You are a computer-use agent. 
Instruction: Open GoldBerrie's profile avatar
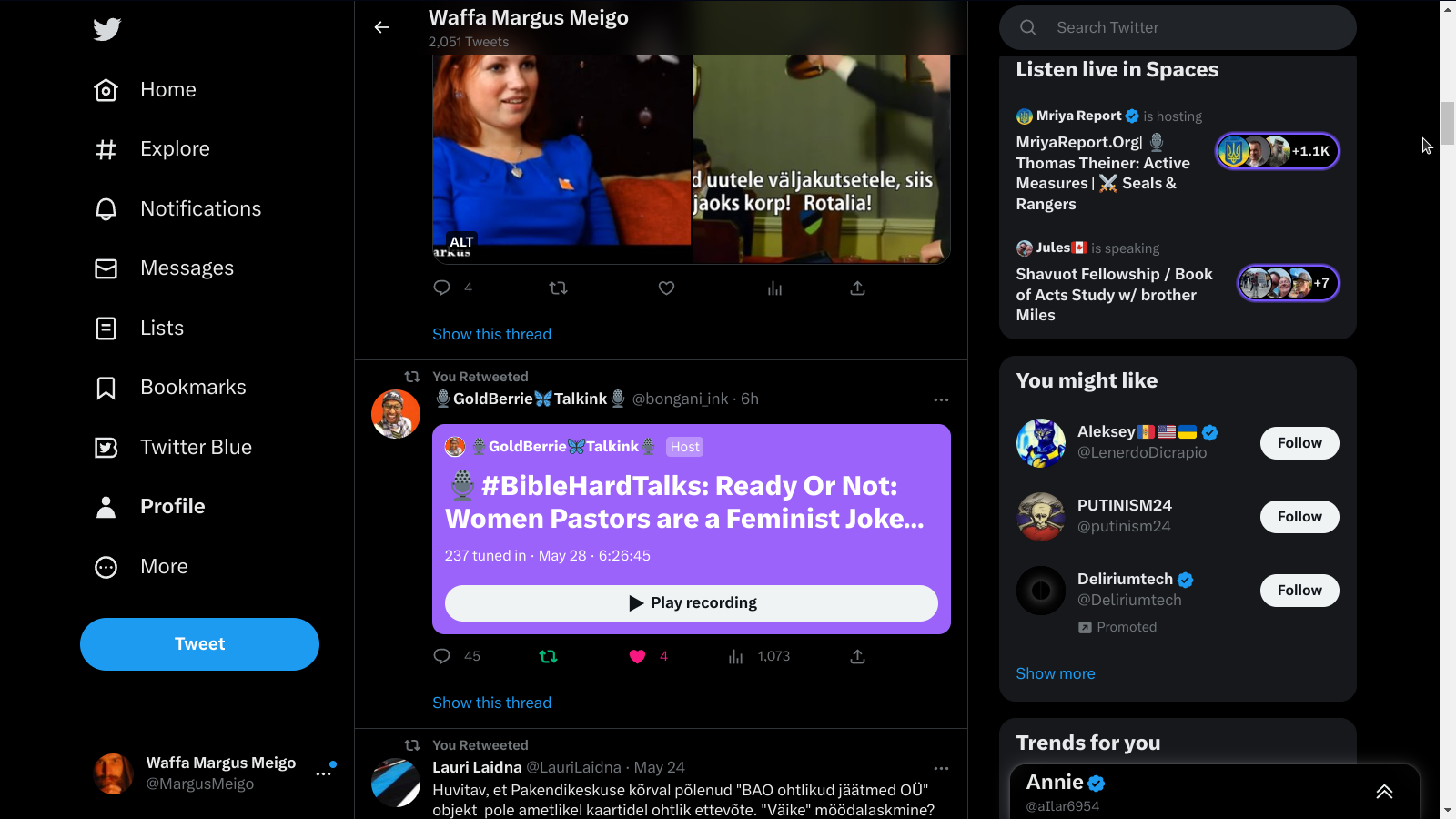396,414
